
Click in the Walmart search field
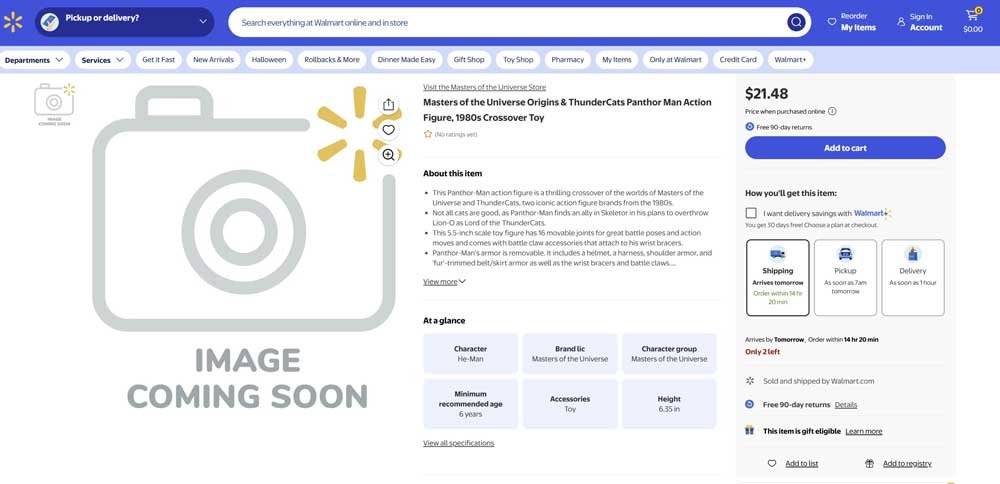(x=500, y=22)
